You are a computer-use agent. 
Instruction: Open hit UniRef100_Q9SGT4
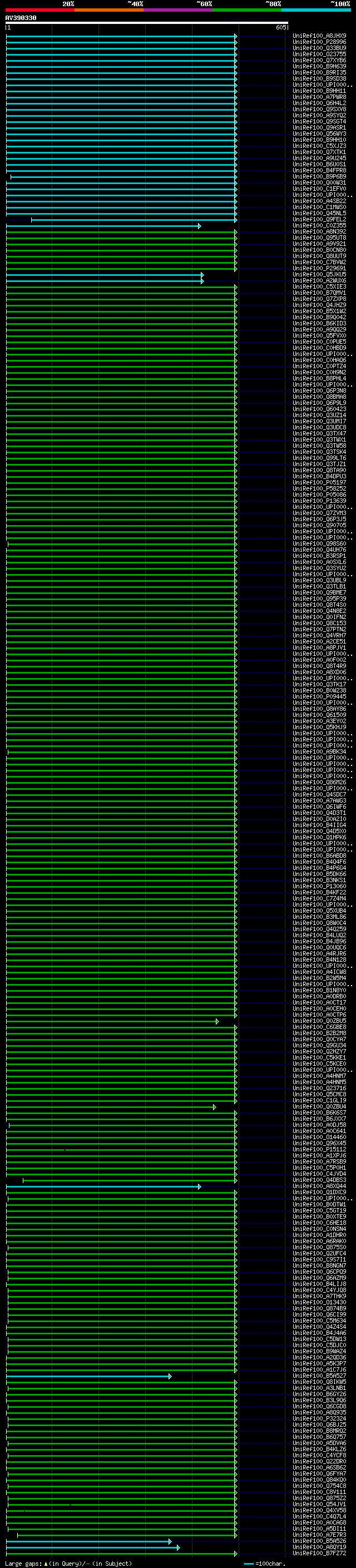pos(319,121)
